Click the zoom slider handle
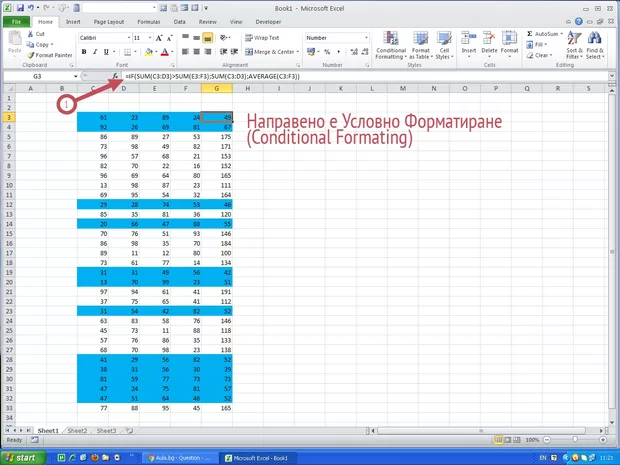Image resolution: width=620 pixels, height=465 pixels. tap(575, 440)
